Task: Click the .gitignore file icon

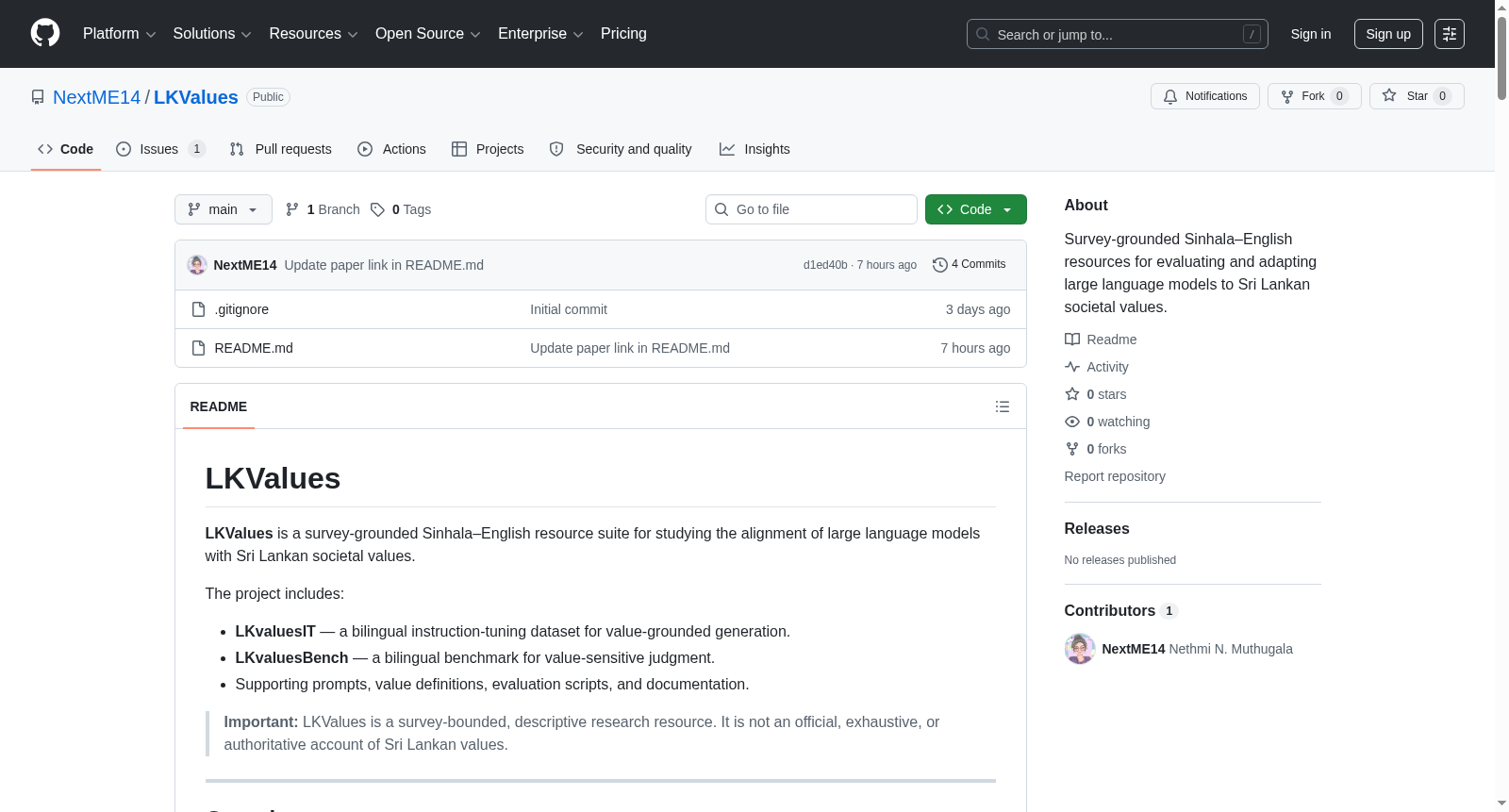Action: click(x=198, y=309)
